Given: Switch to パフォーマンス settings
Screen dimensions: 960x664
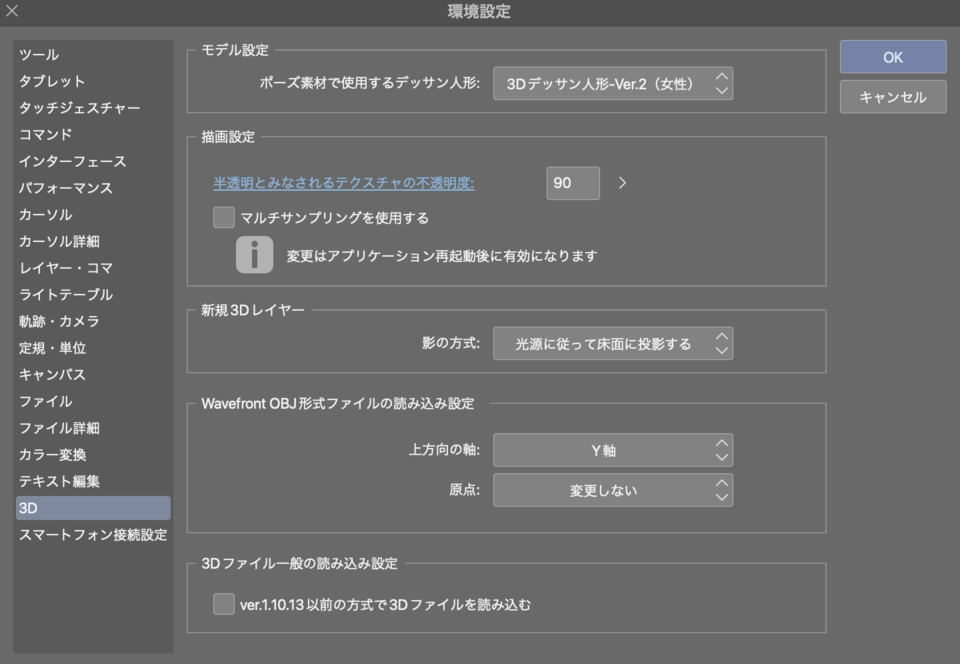Looking at the screenshot, I should pyautogui.click(x=93, y=188).
